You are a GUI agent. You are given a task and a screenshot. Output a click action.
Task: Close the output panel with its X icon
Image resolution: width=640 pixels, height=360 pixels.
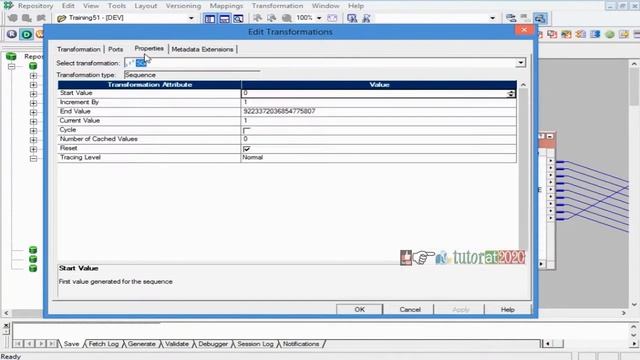coord(6,326)
